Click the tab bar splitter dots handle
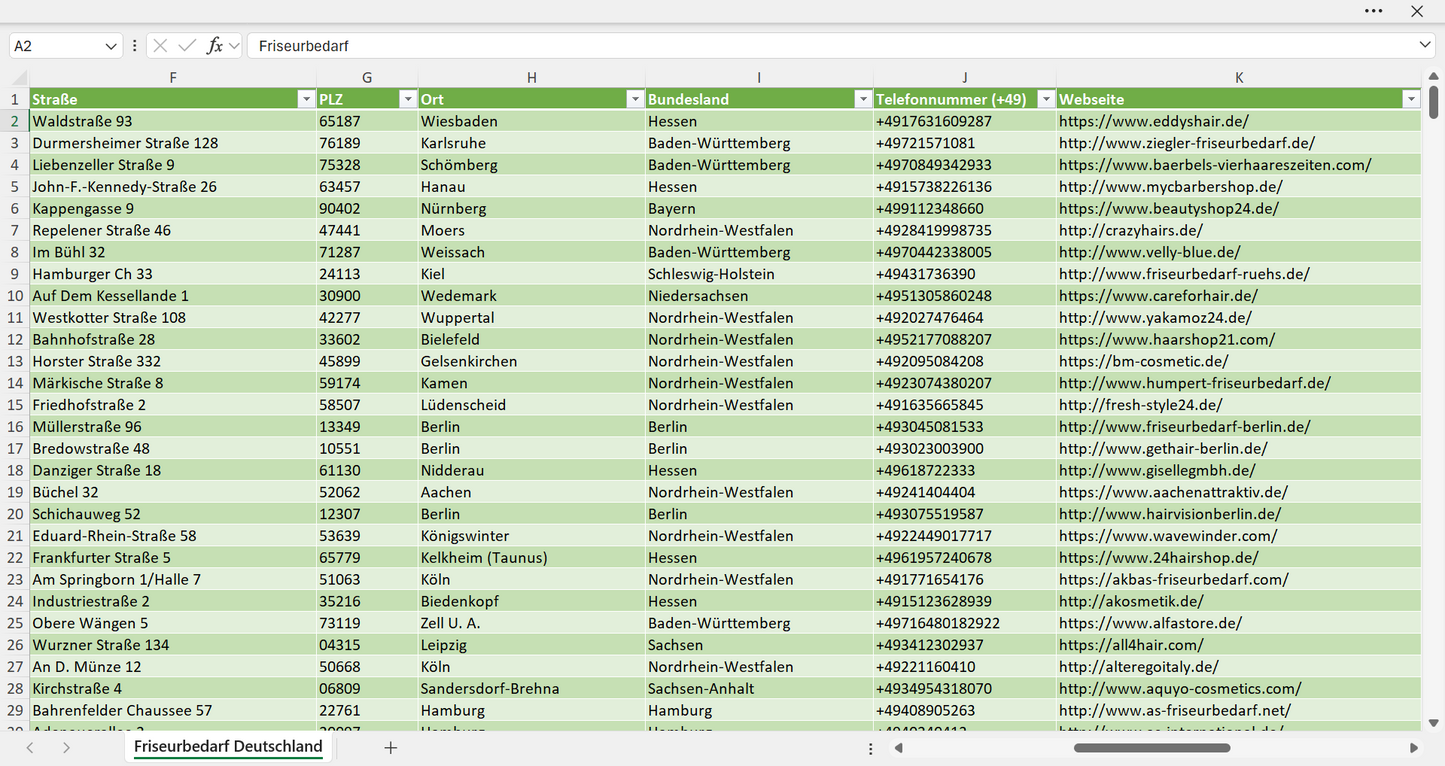Viewport: 1445px width, 766px height. (870, 748)
